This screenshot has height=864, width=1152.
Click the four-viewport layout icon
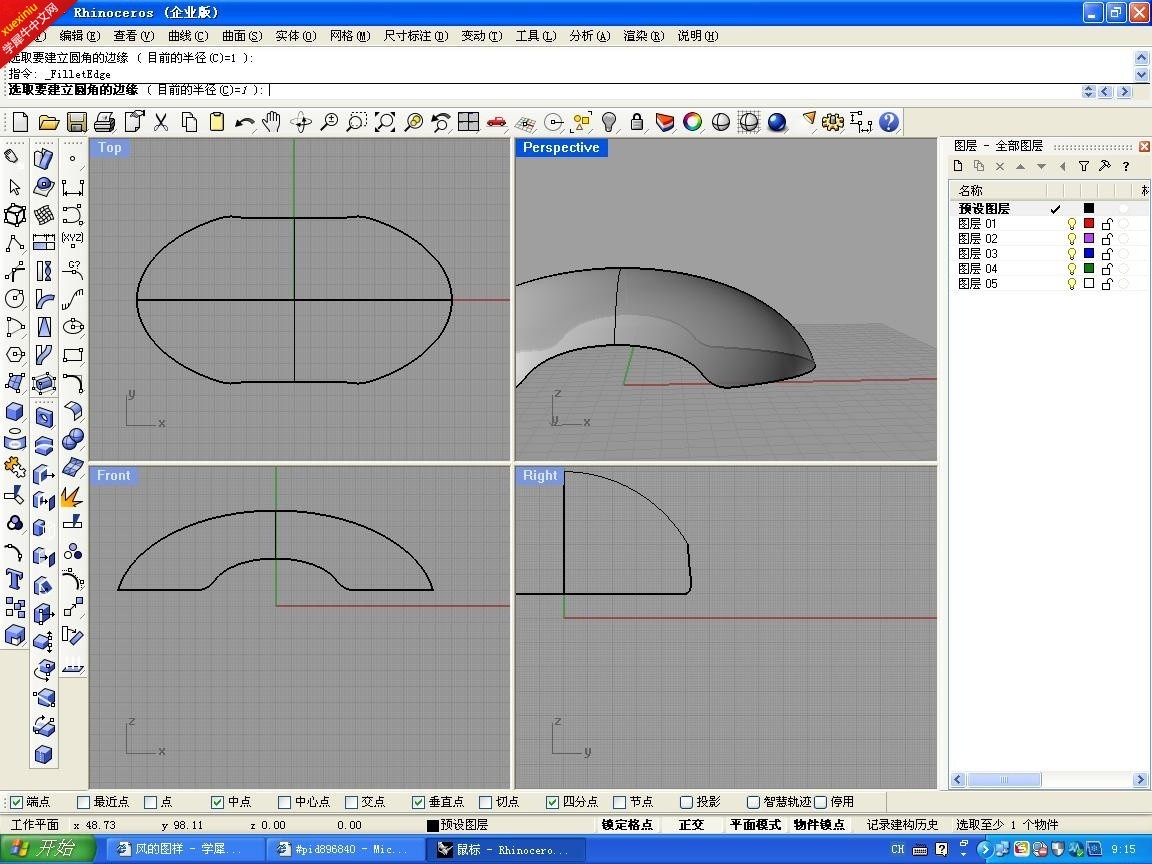tap(468, 122)
